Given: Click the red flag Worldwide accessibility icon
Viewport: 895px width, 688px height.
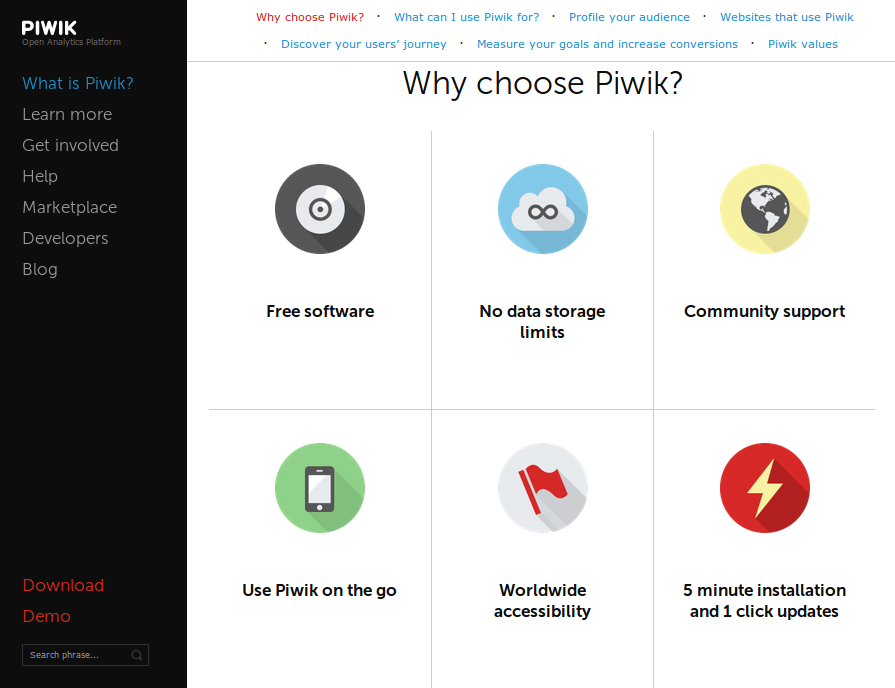Looking at the screenshot, I should (x=542, y=488).
